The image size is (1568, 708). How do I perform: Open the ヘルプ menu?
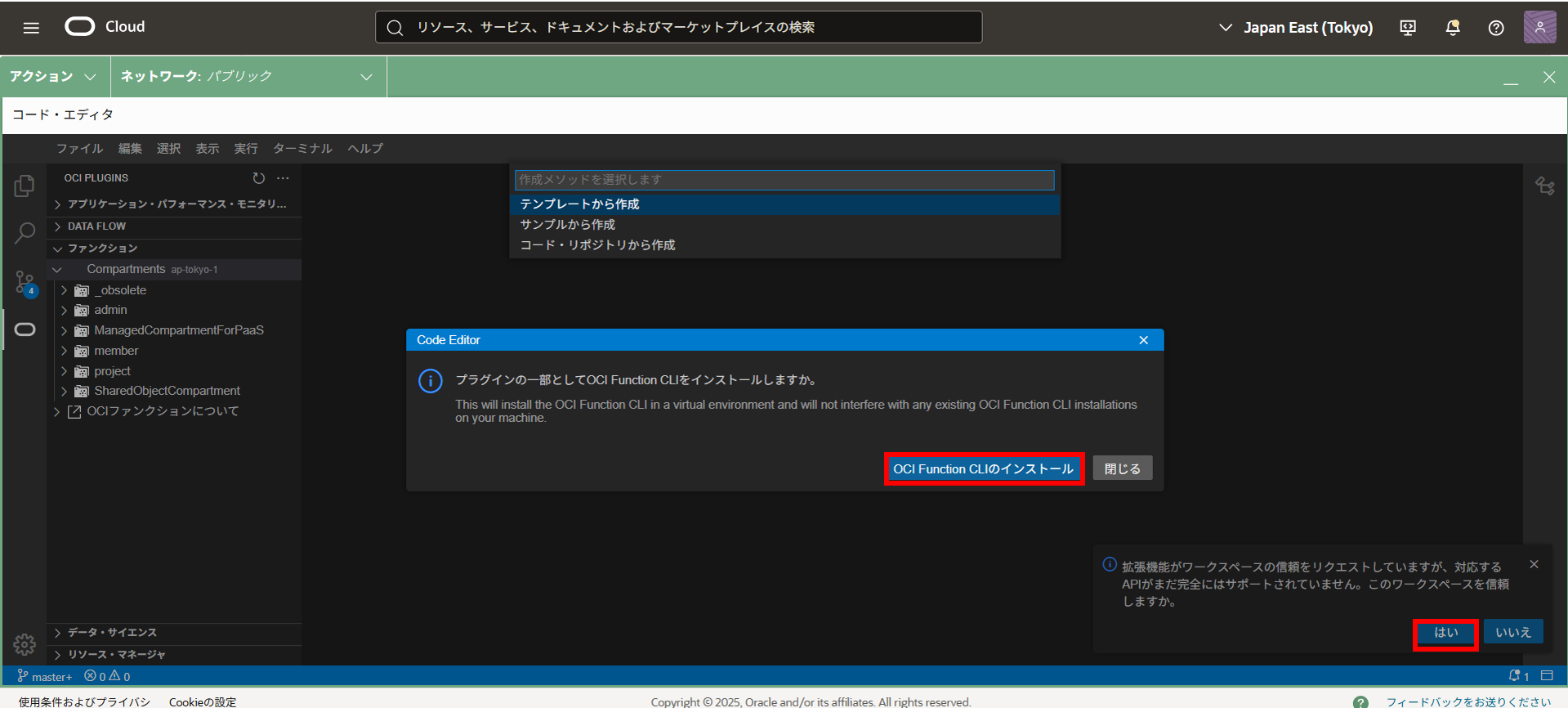click(365, 149)
